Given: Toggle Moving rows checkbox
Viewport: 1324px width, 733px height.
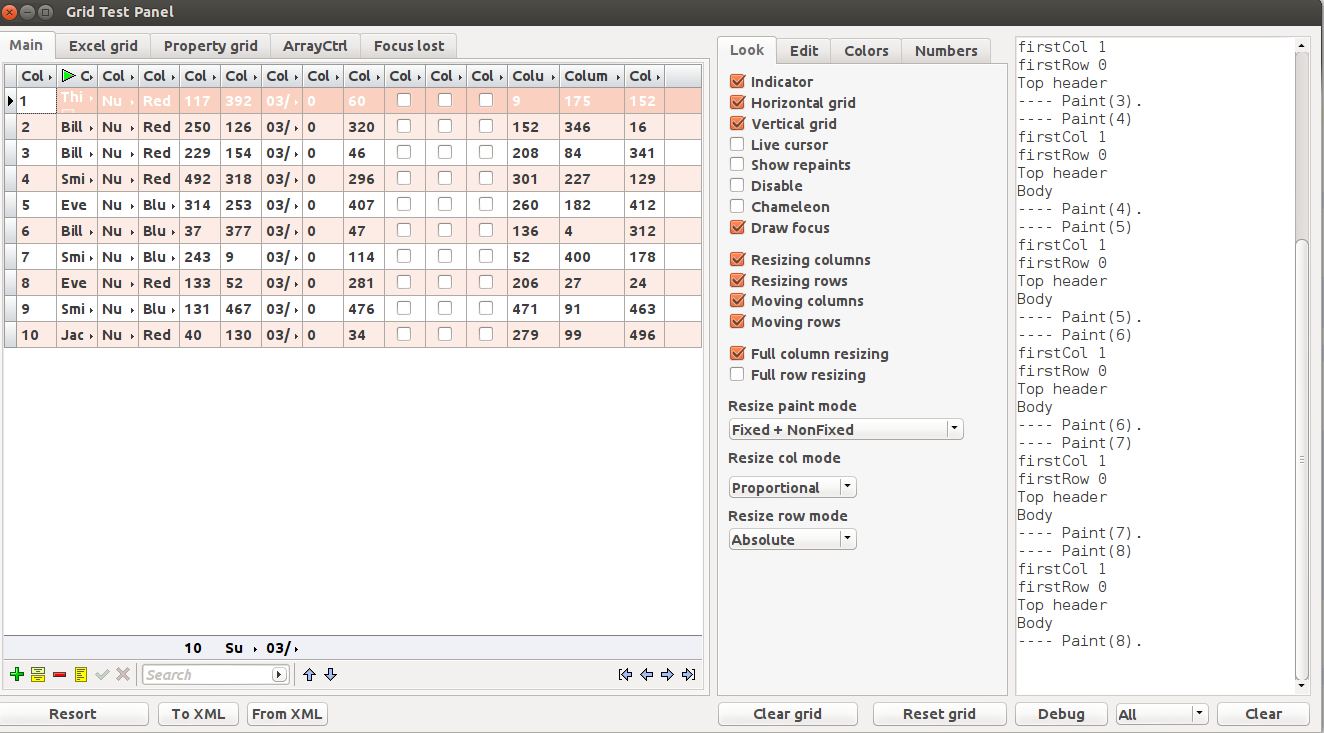Looking at the screenshot, I should pyautogui.click(x=738, y=322).
